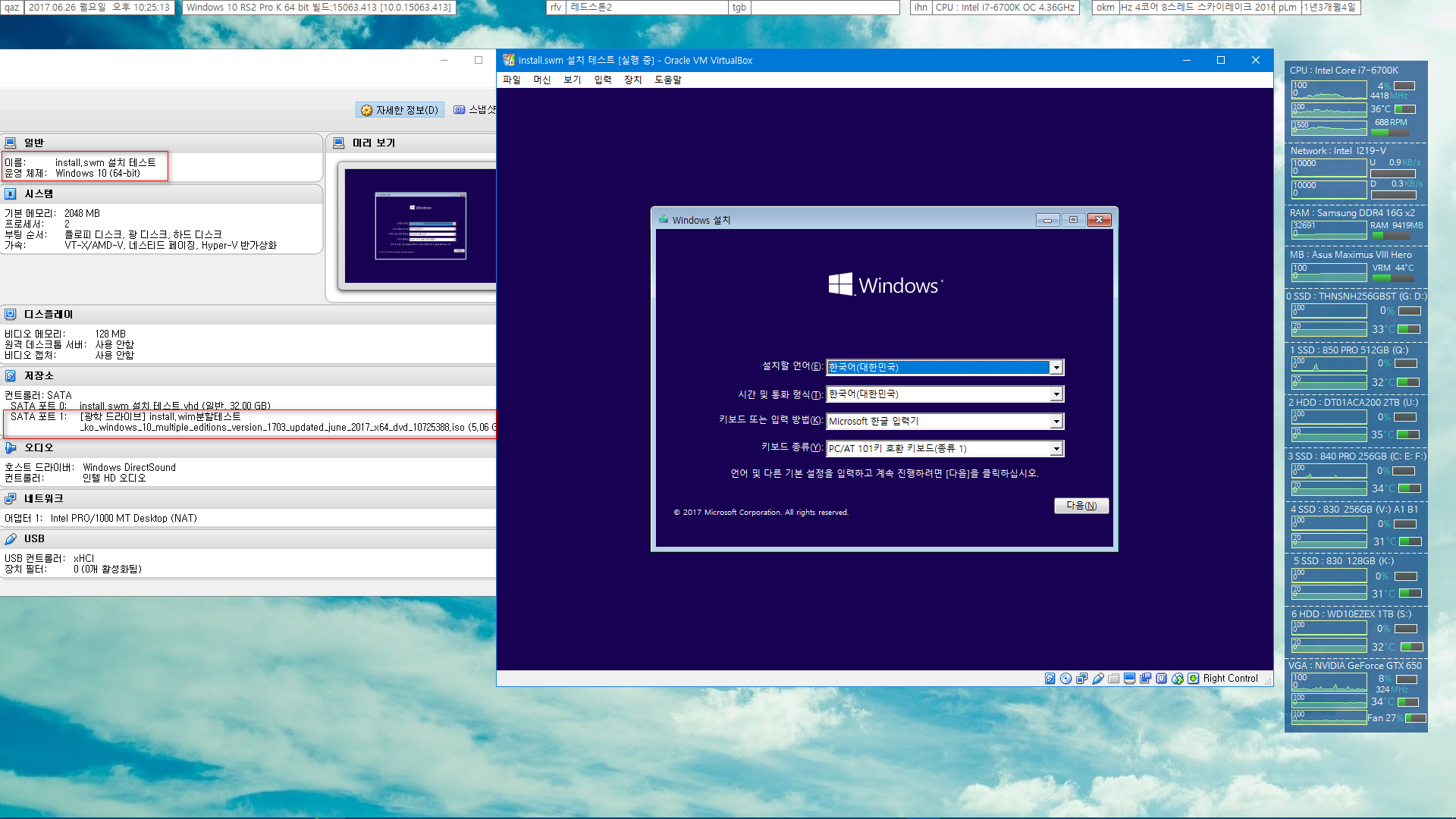Click the display monitor icon in VM status bar
Screen dimensions: 1456x819
tap(1129, 679)
